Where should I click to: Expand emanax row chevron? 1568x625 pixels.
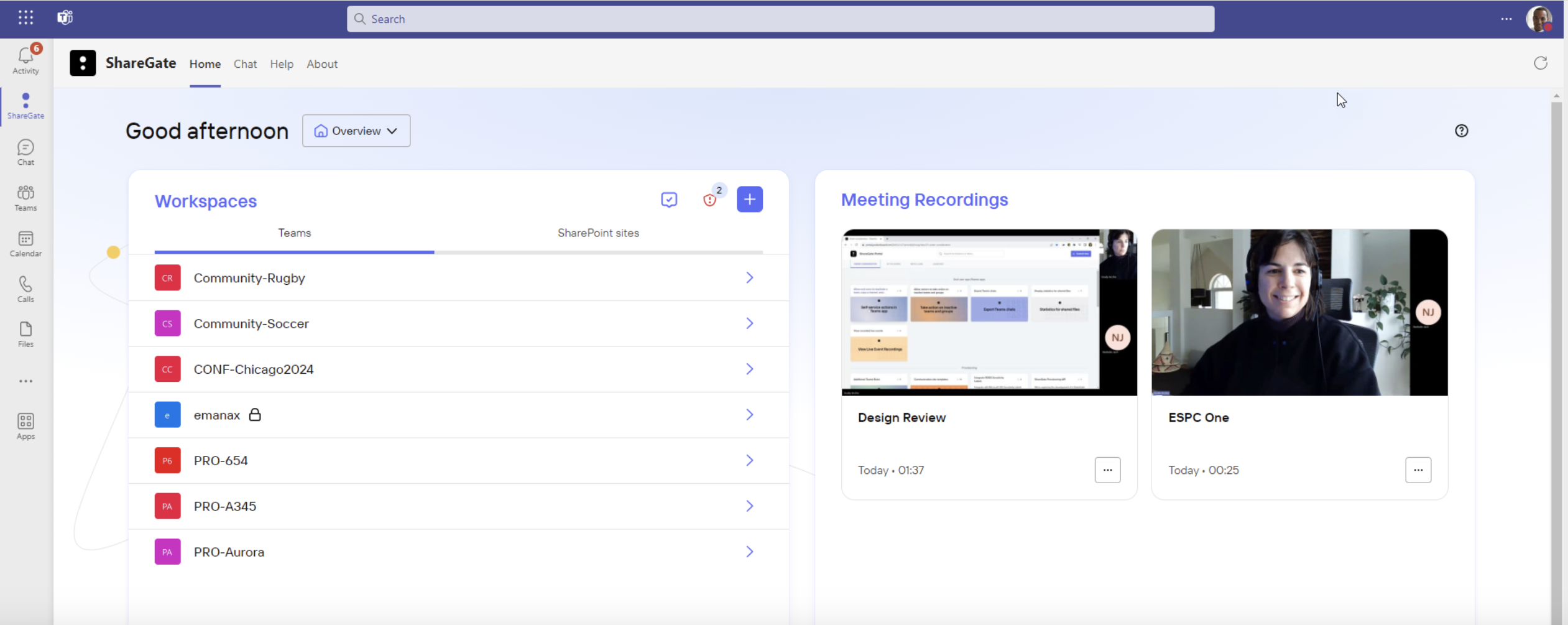point(750,415)
